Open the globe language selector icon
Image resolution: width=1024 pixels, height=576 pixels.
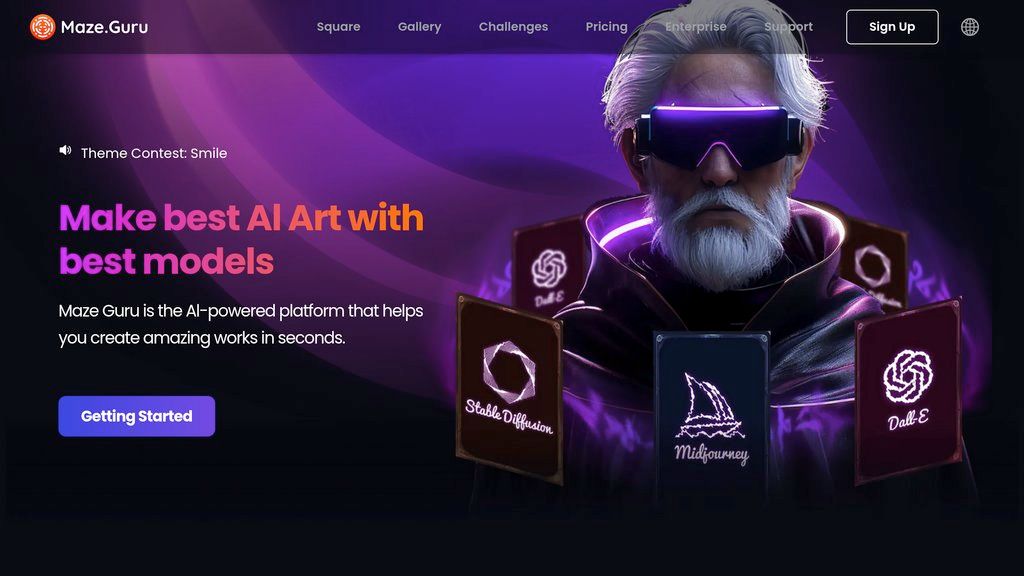(x=970, y=27)
